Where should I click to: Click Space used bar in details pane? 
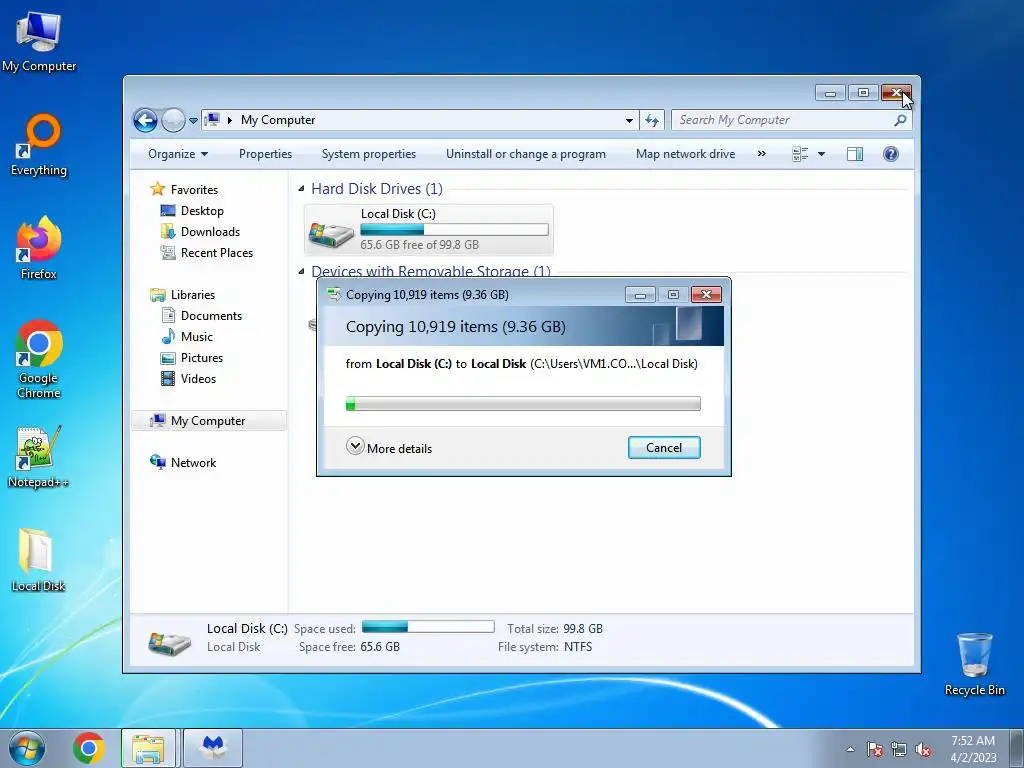[x=428, y=627]
